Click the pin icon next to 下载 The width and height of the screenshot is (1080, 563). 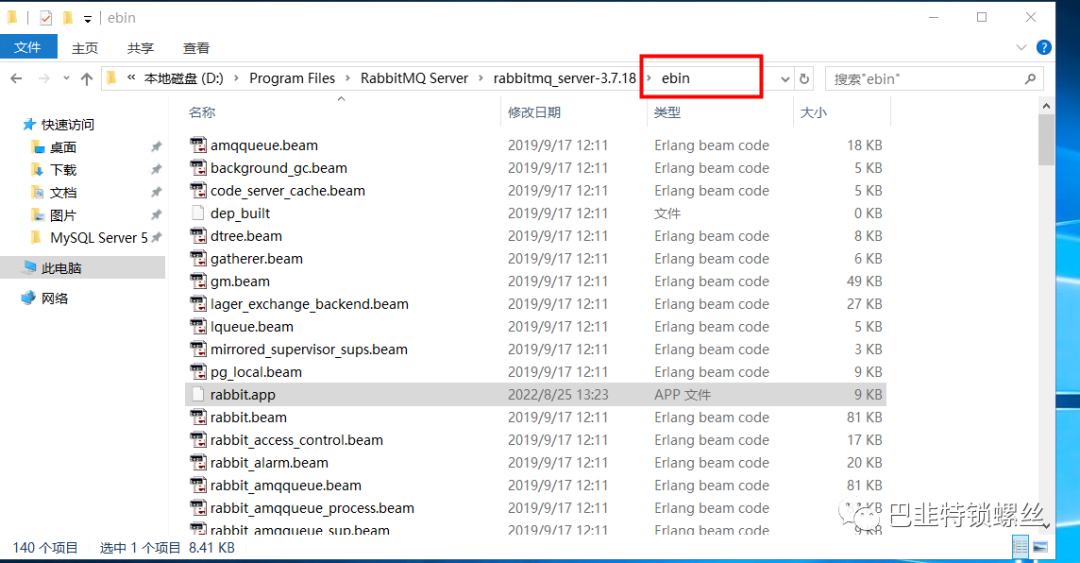click(x=156, y=170)
